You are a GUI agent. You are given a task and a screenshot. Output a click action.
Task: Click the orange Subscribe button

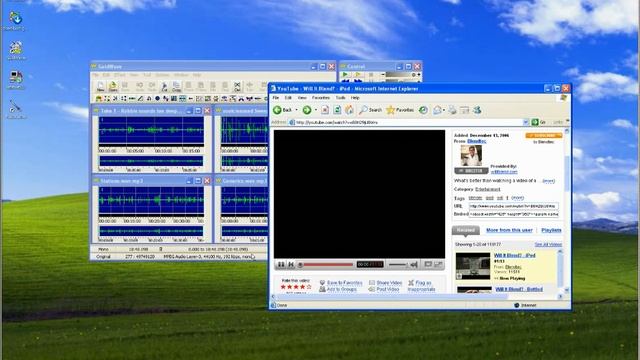(544, 135)
